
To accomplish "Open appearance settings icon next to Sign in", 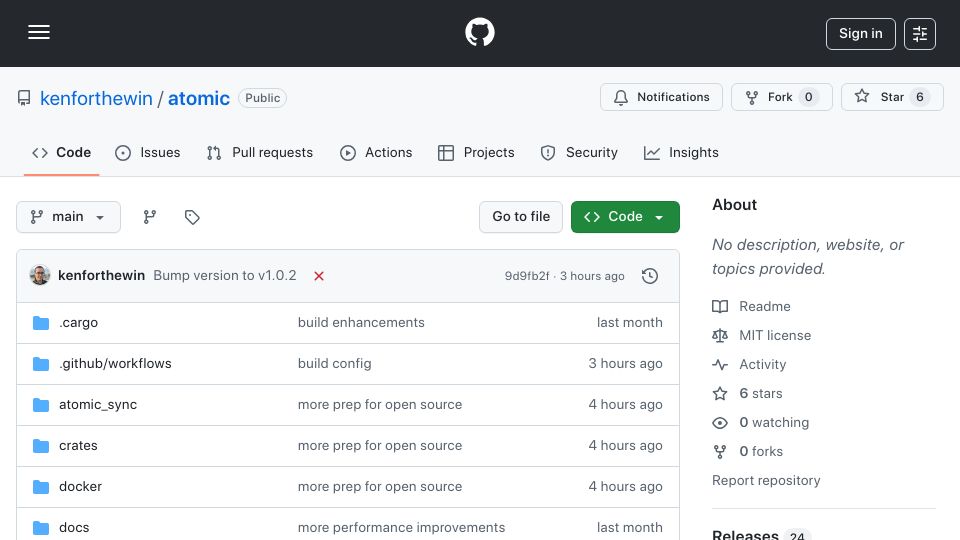I will 920,34.
